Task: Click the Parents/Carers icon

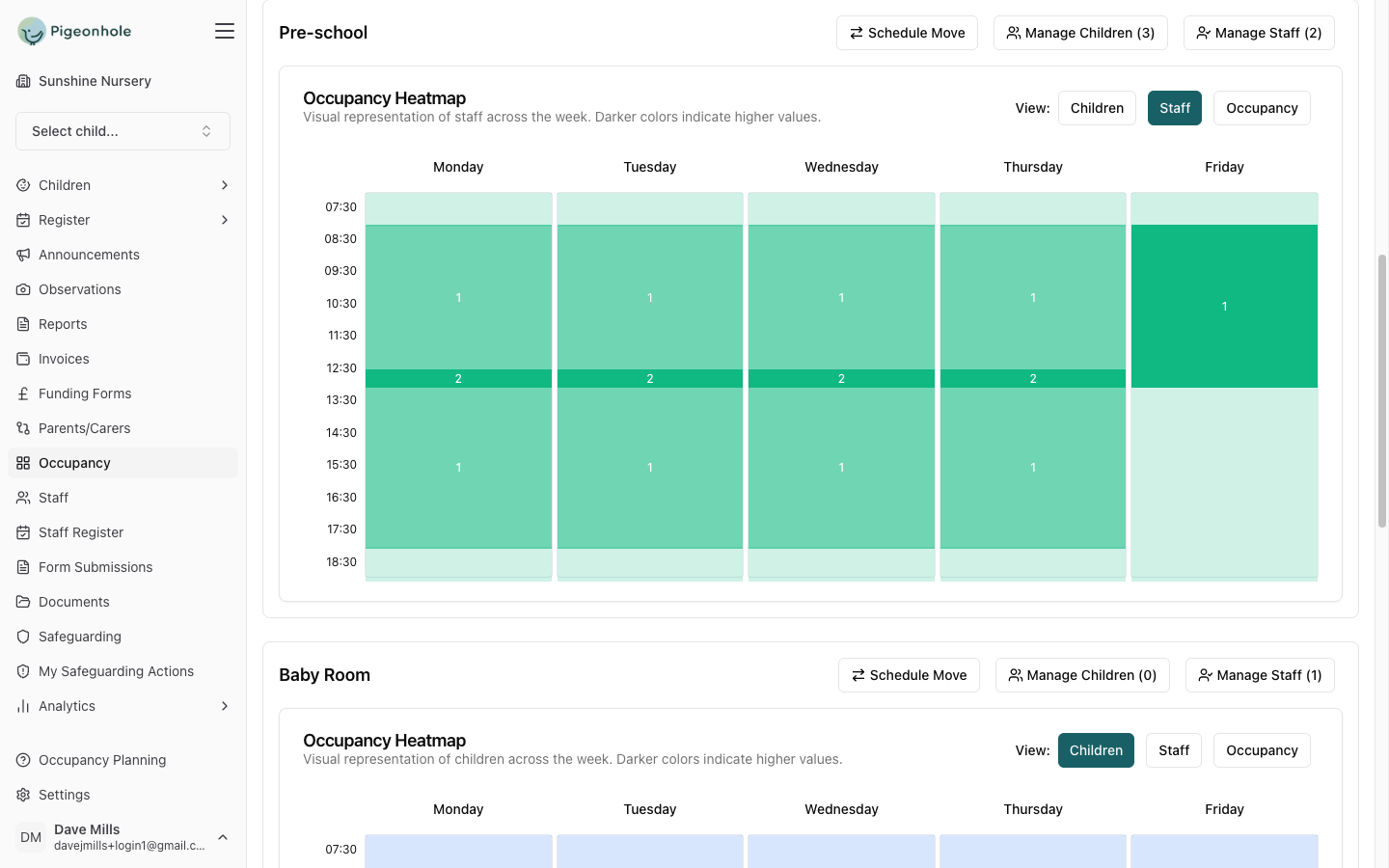Action: click(23, 428)
